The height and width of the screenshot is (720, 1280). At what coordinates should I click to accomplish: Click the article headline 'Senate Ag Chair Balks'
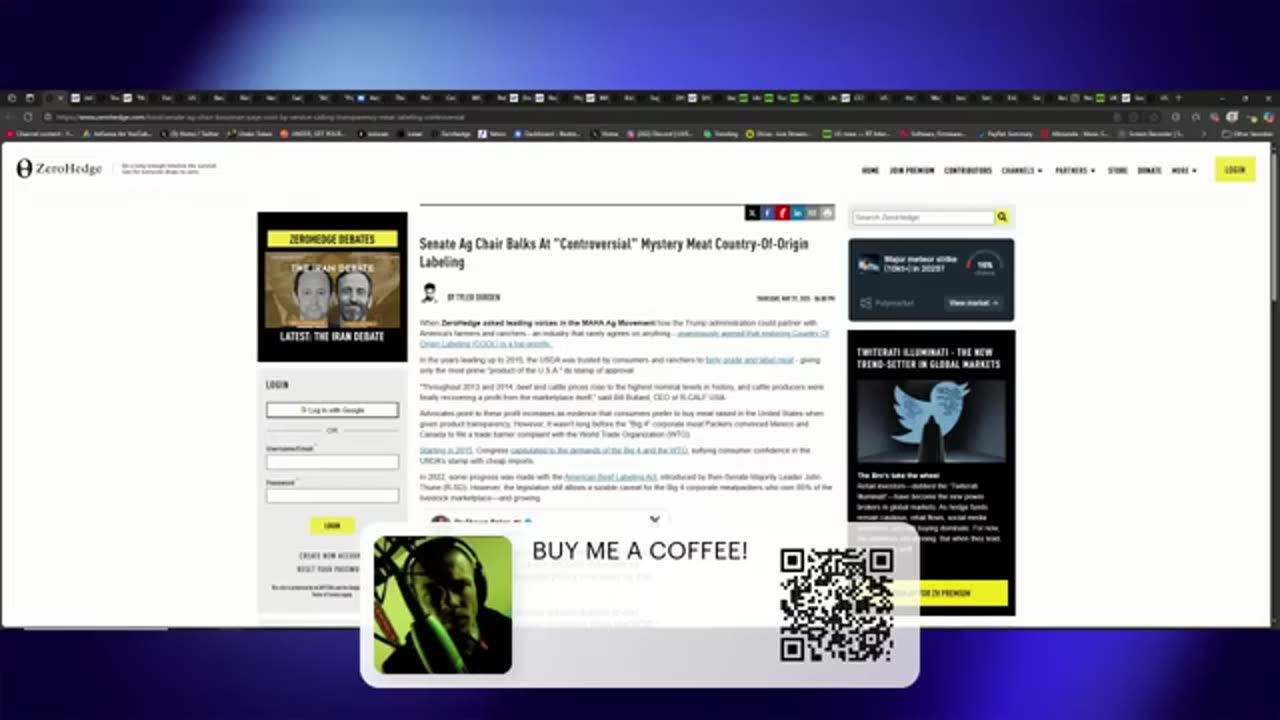coord(614,252)
